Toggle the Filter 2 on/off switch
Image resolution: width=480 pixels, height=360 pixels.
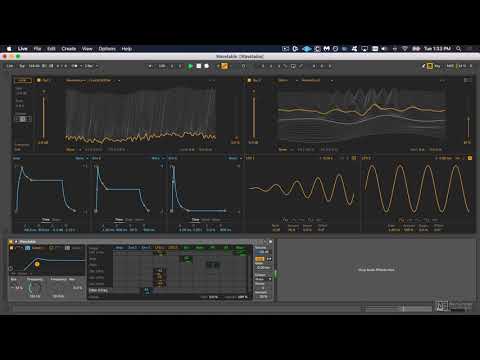tap(52, 248)
